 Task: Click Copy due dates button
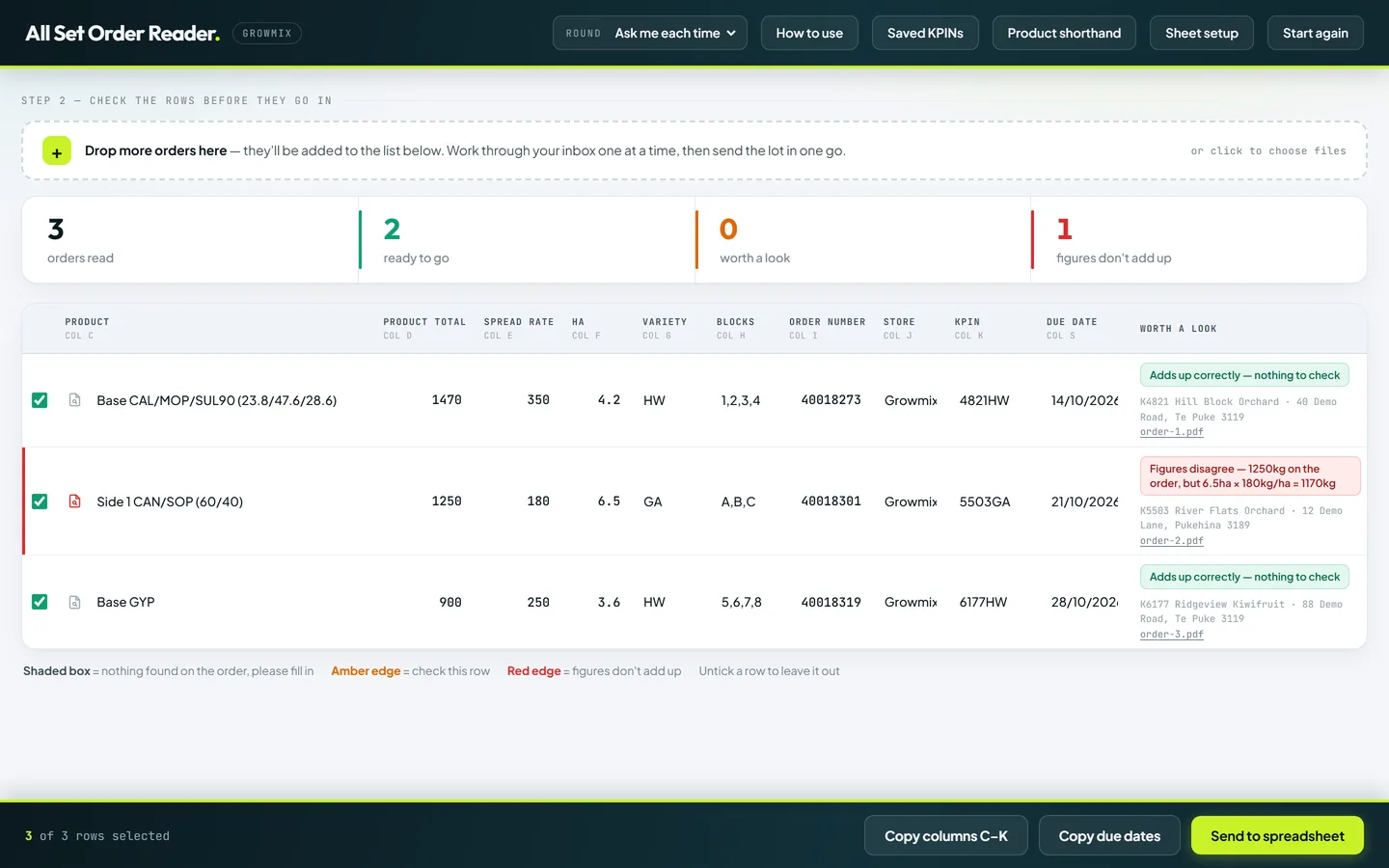click(x=1109, y=836)
